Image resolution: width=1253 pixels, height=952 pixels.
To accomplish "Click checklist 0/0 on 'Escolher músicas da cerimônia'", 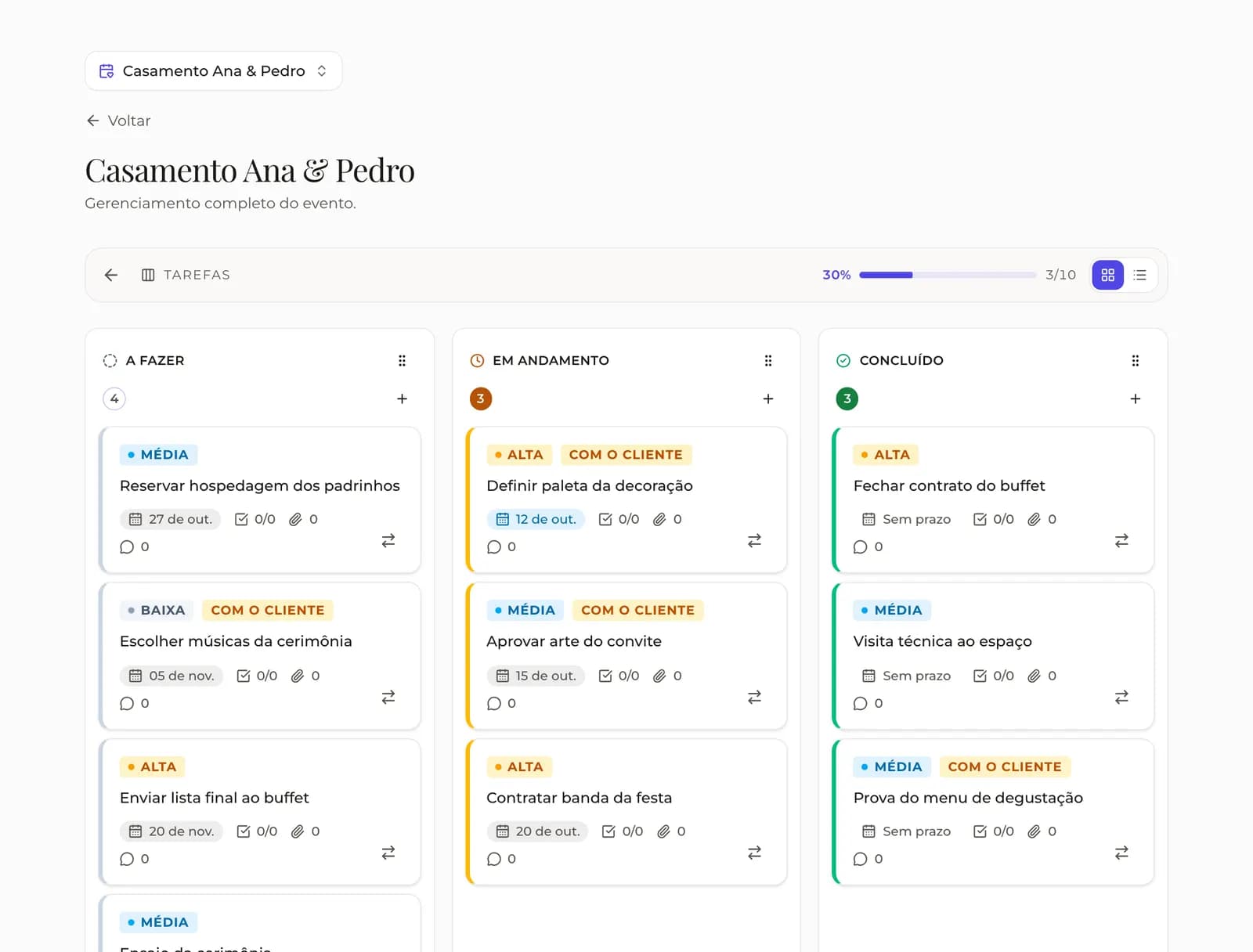I will tap(257, 676).
